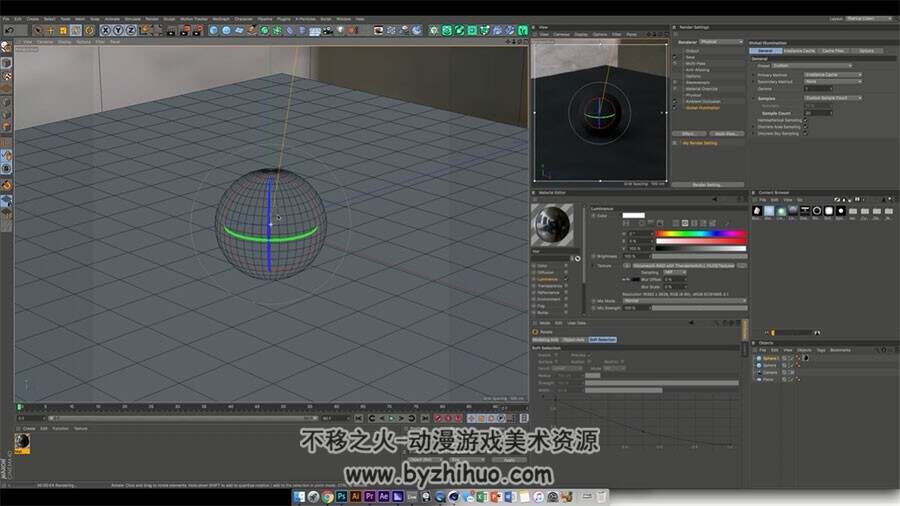The width and height of the screenshot is (900, 506).
Task: Click the Camera object icon in the toolbar
Action: point(328,30)
